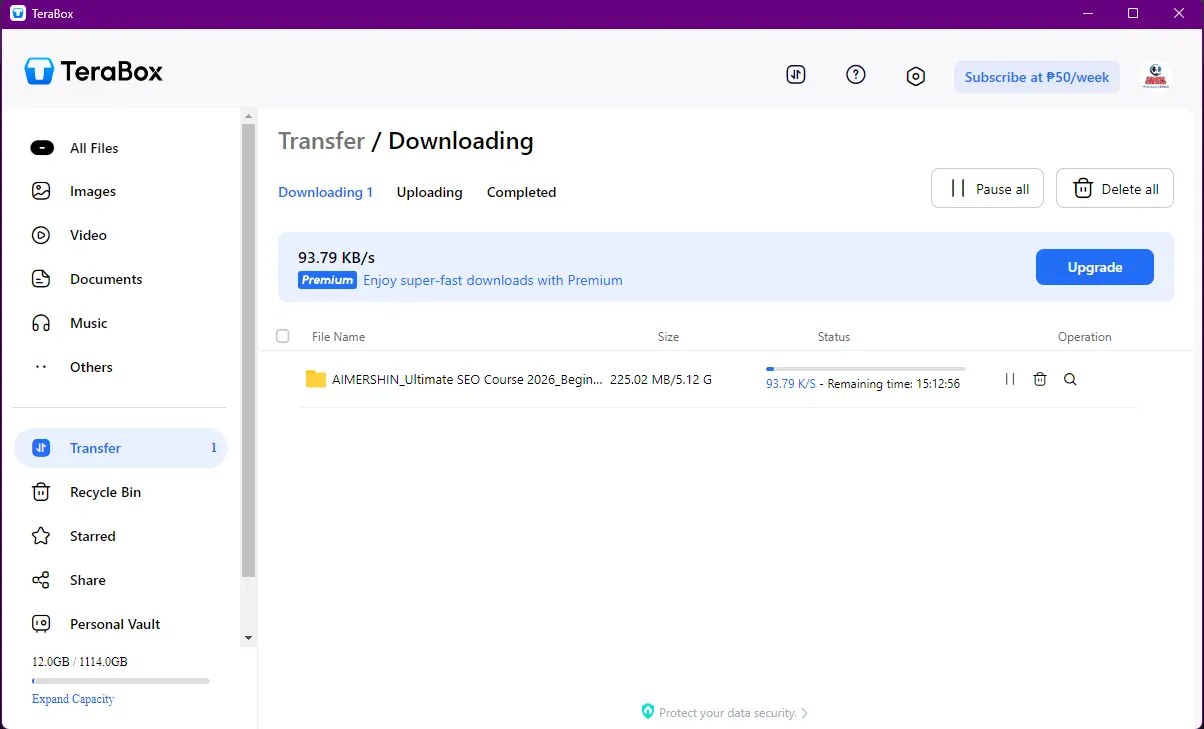The width and height of the screenshot is (1204, 729).
Task: Click the storage usage bar
Action: [x=121, y=681]
